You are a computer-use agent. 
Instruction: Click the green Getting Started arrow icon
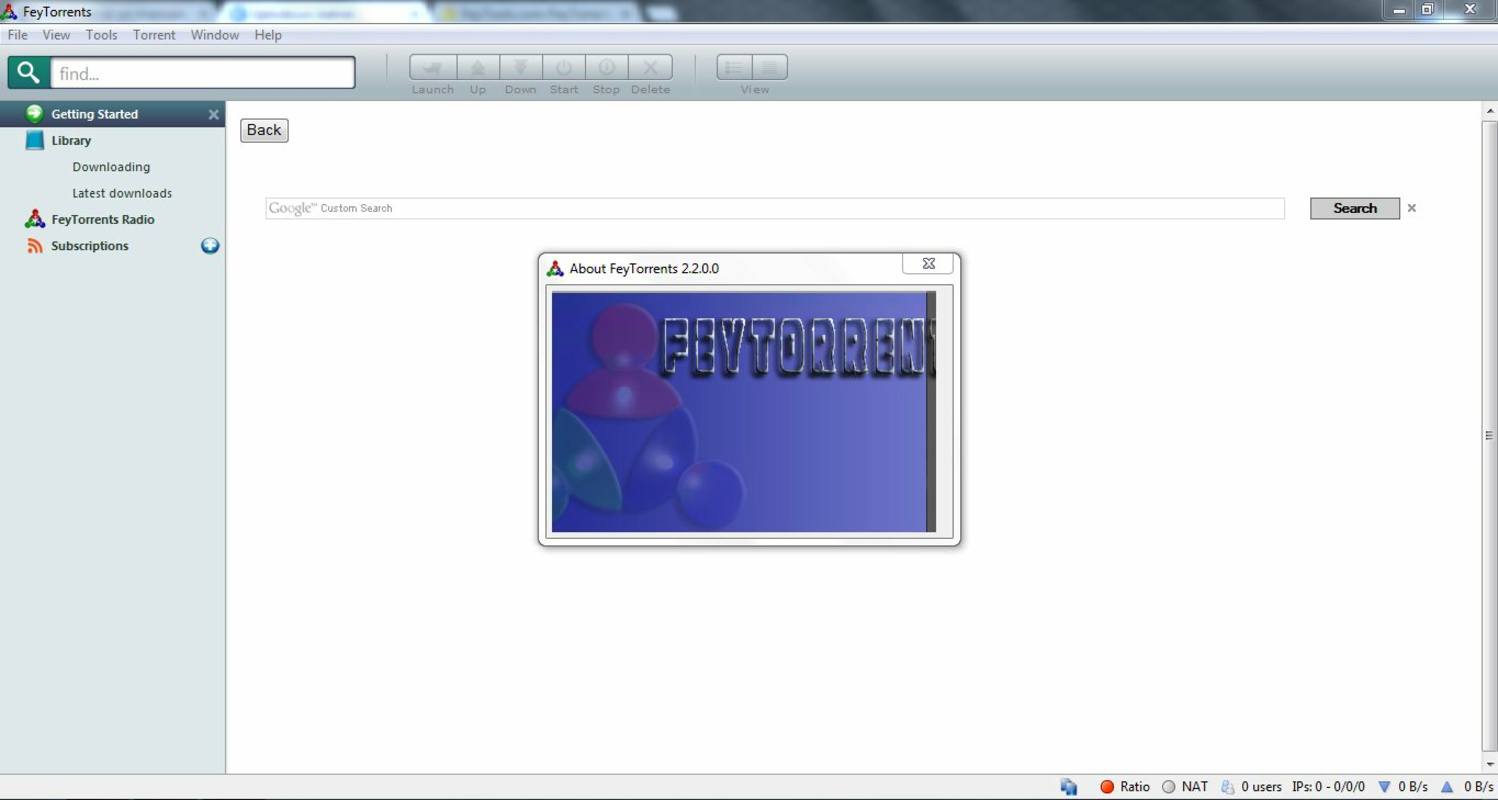[35, 113]
